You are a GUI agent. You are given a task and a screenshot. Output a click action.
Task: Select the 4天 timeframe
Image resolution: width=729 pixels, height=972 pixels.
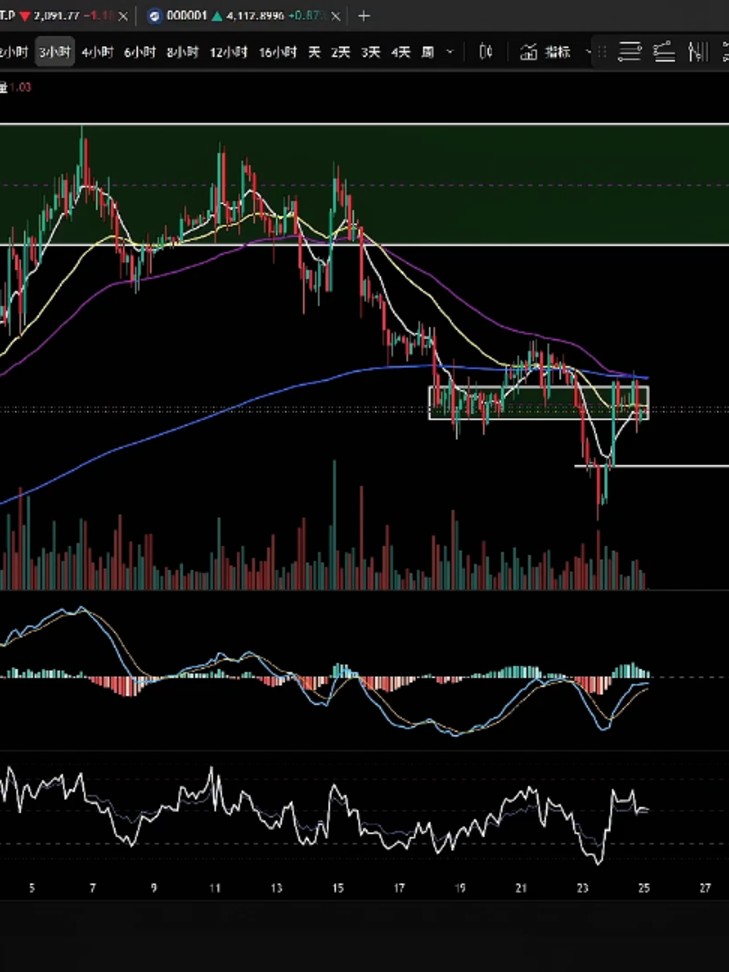coord(400,53)
